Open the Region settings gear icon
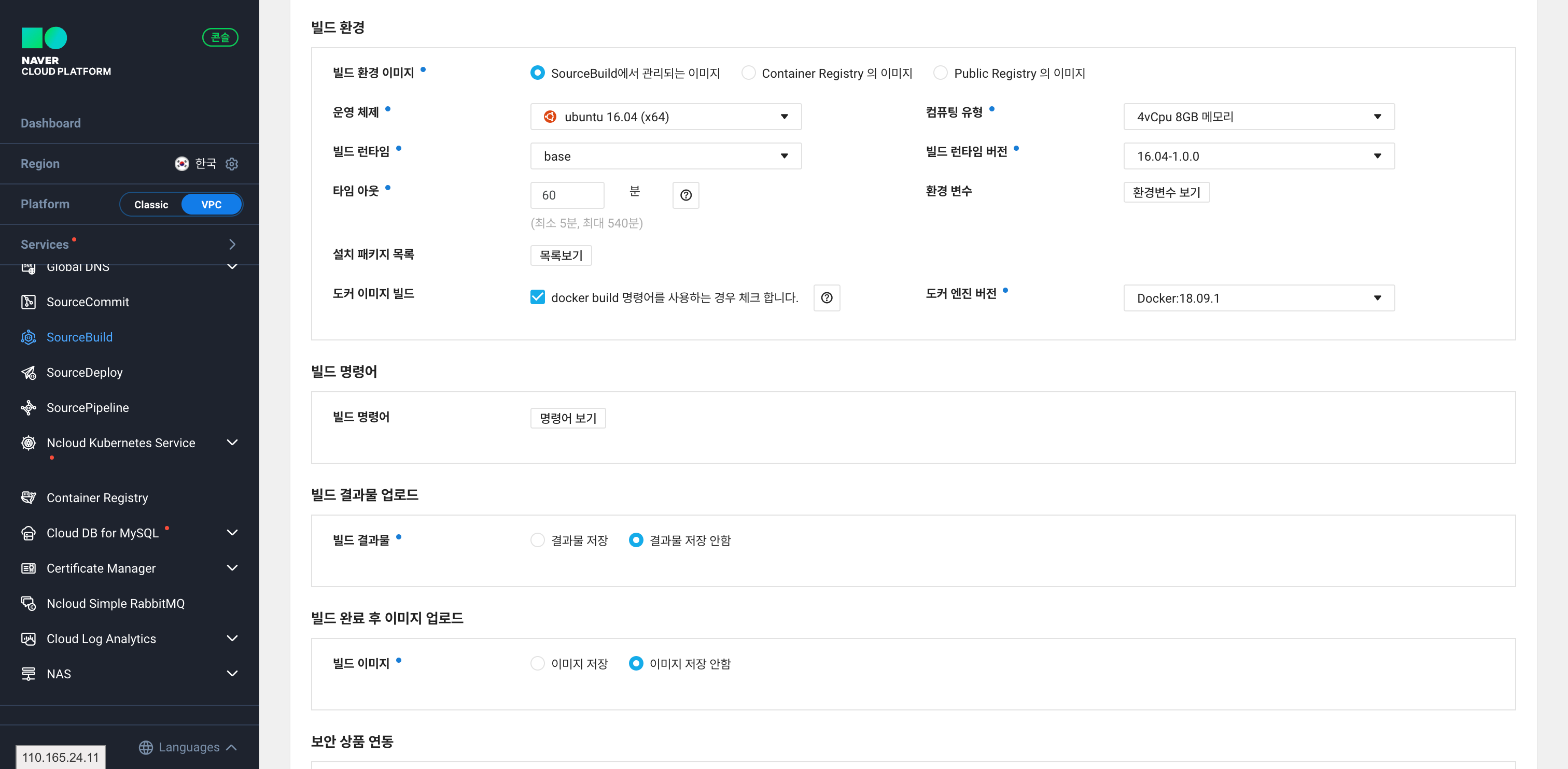Viewport: 1568px width, 769px height. (x=231, y=164)
